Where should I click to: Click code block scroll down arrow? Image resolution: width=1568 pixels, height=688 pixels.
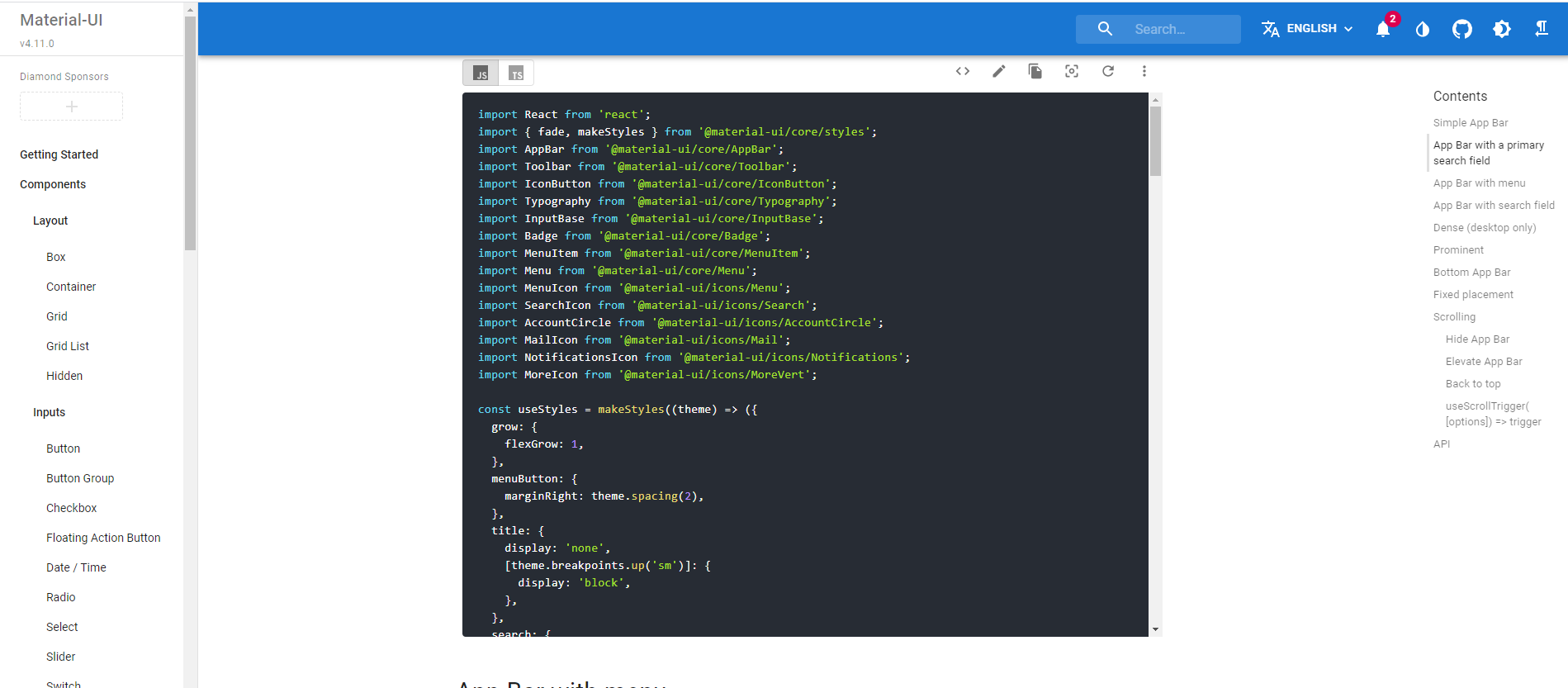[x=1155, y=629]
